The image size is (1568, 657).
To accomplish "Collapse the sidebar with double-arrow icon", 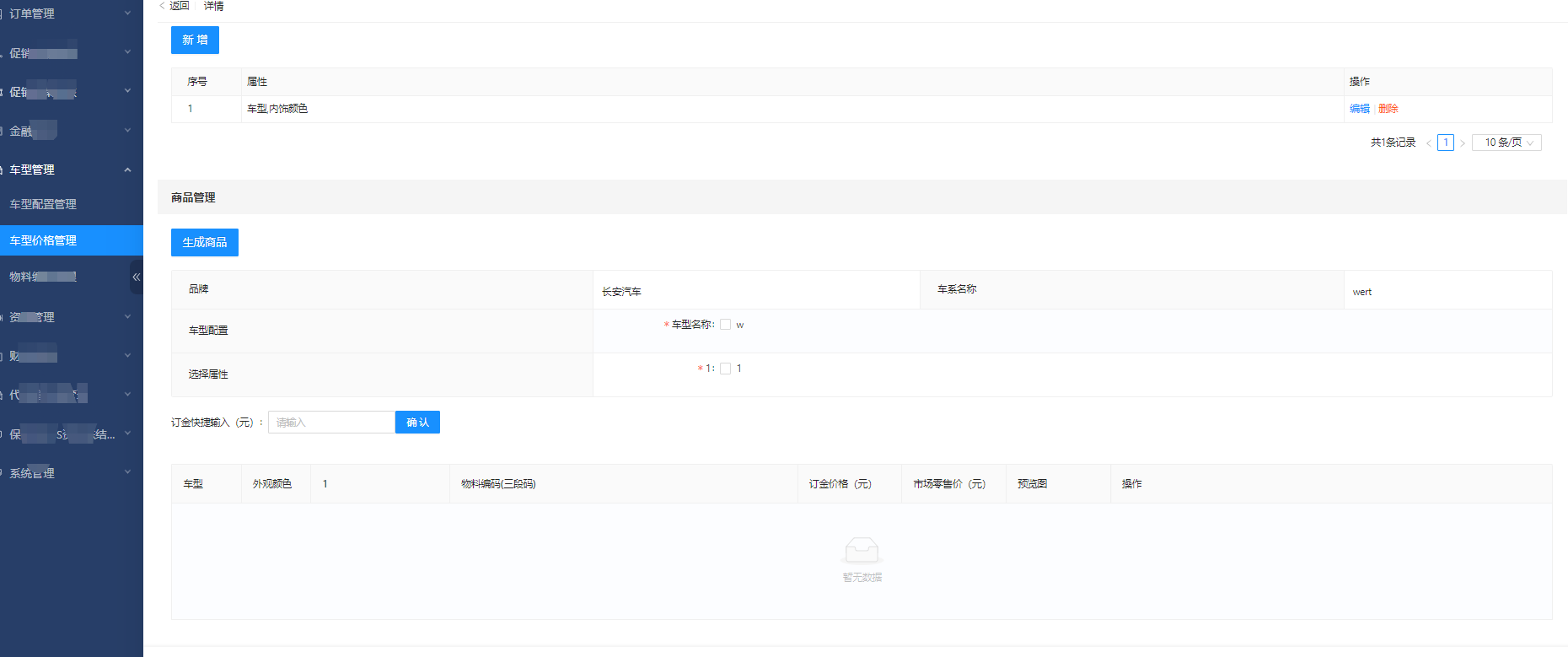I will point(136,277).
